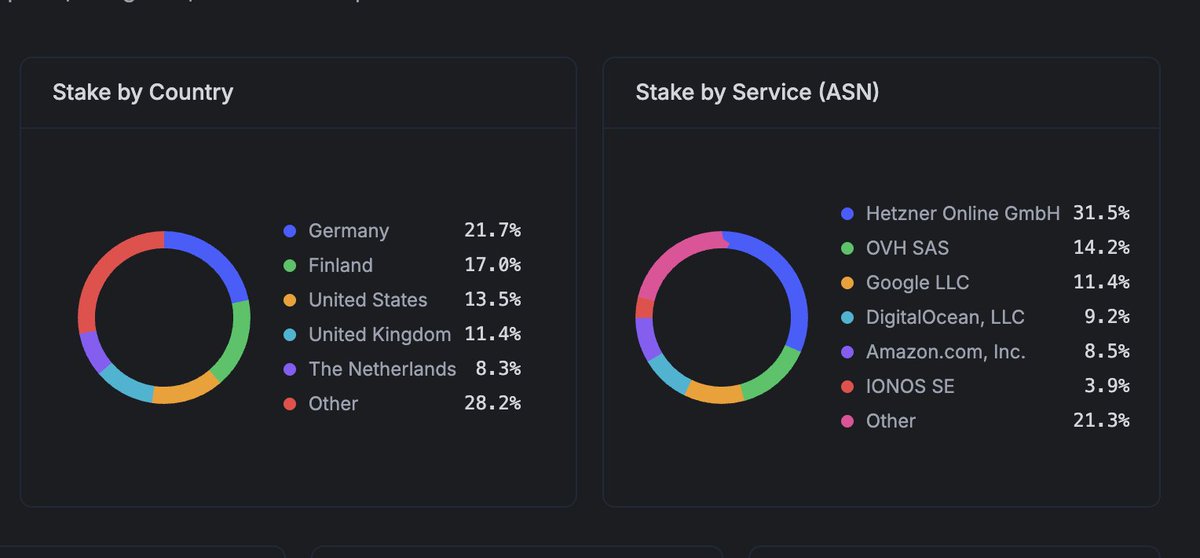Click the red Other country legend dot
The width and height of the screenshot is (1200, 558).
[x=290, y=404]
